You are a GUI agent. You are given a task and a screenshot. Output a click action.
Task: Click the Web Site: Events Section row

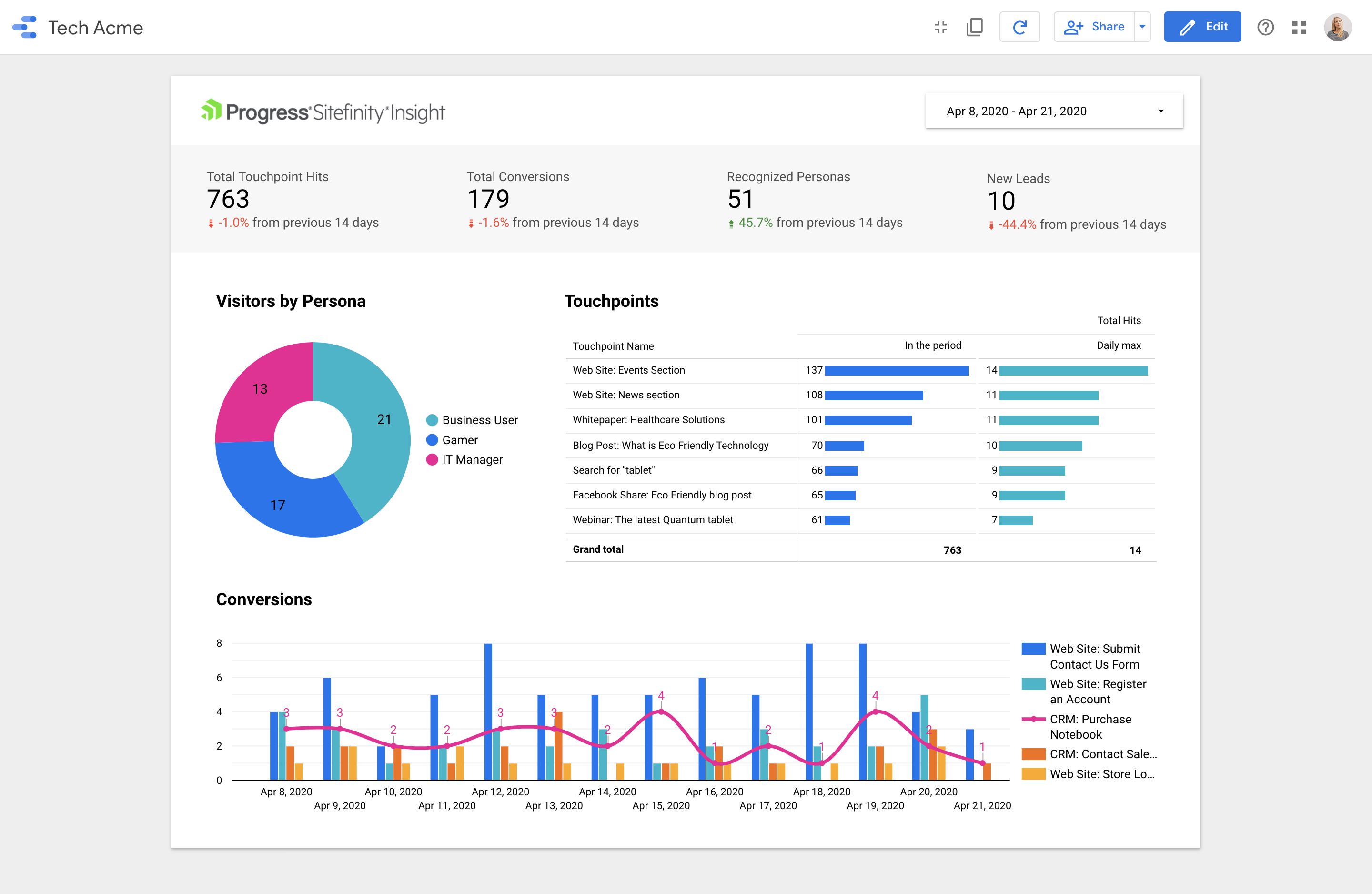[628, 370]
